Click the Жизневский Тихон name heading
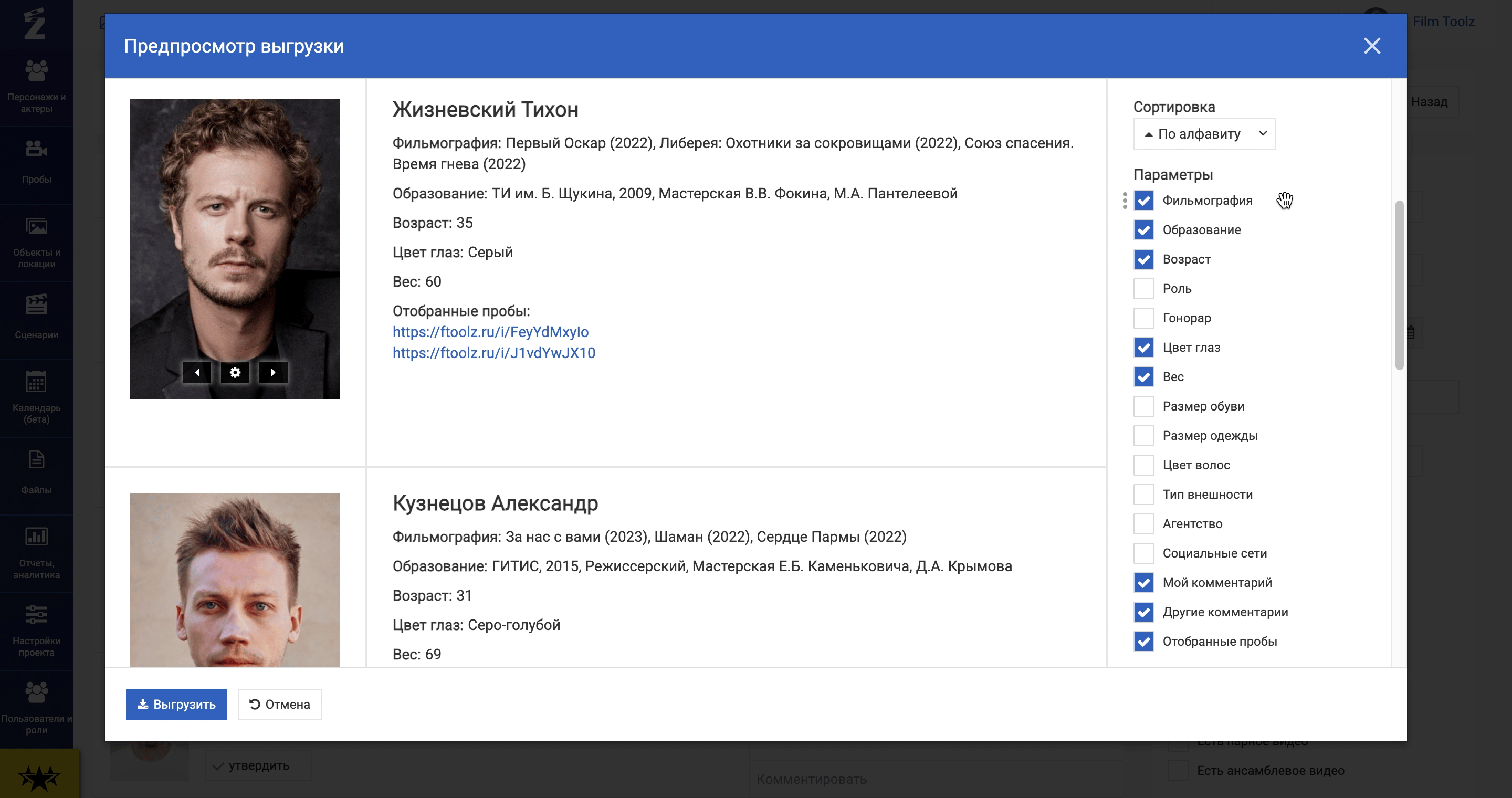This screenshot has width=1512, height=798. [x=486, y=110]
